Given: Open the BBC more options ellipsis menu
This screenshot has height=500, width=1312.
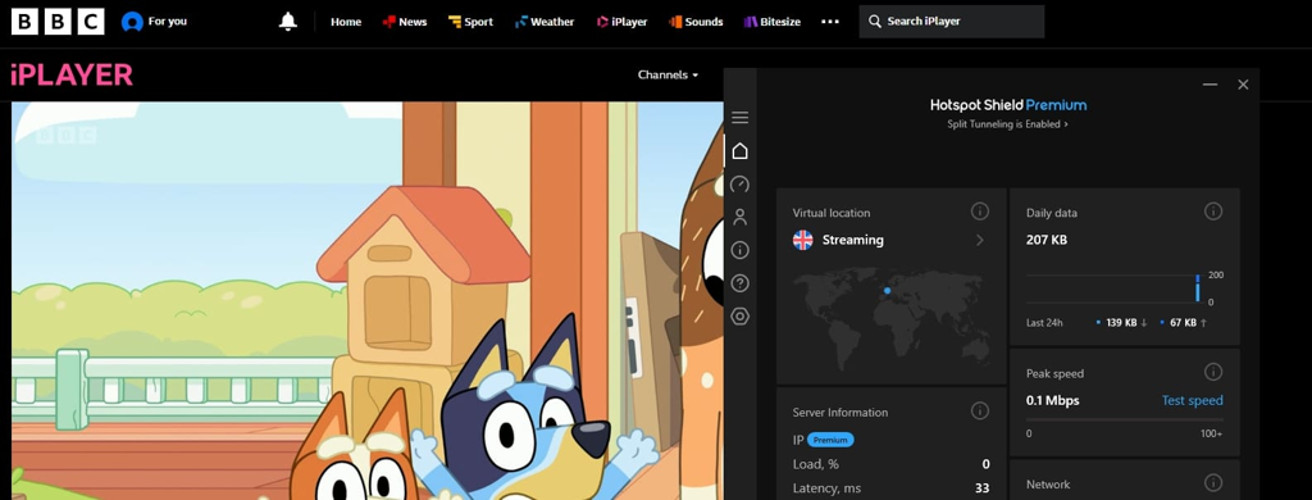Looking at the screenshot, I should 830,22.
